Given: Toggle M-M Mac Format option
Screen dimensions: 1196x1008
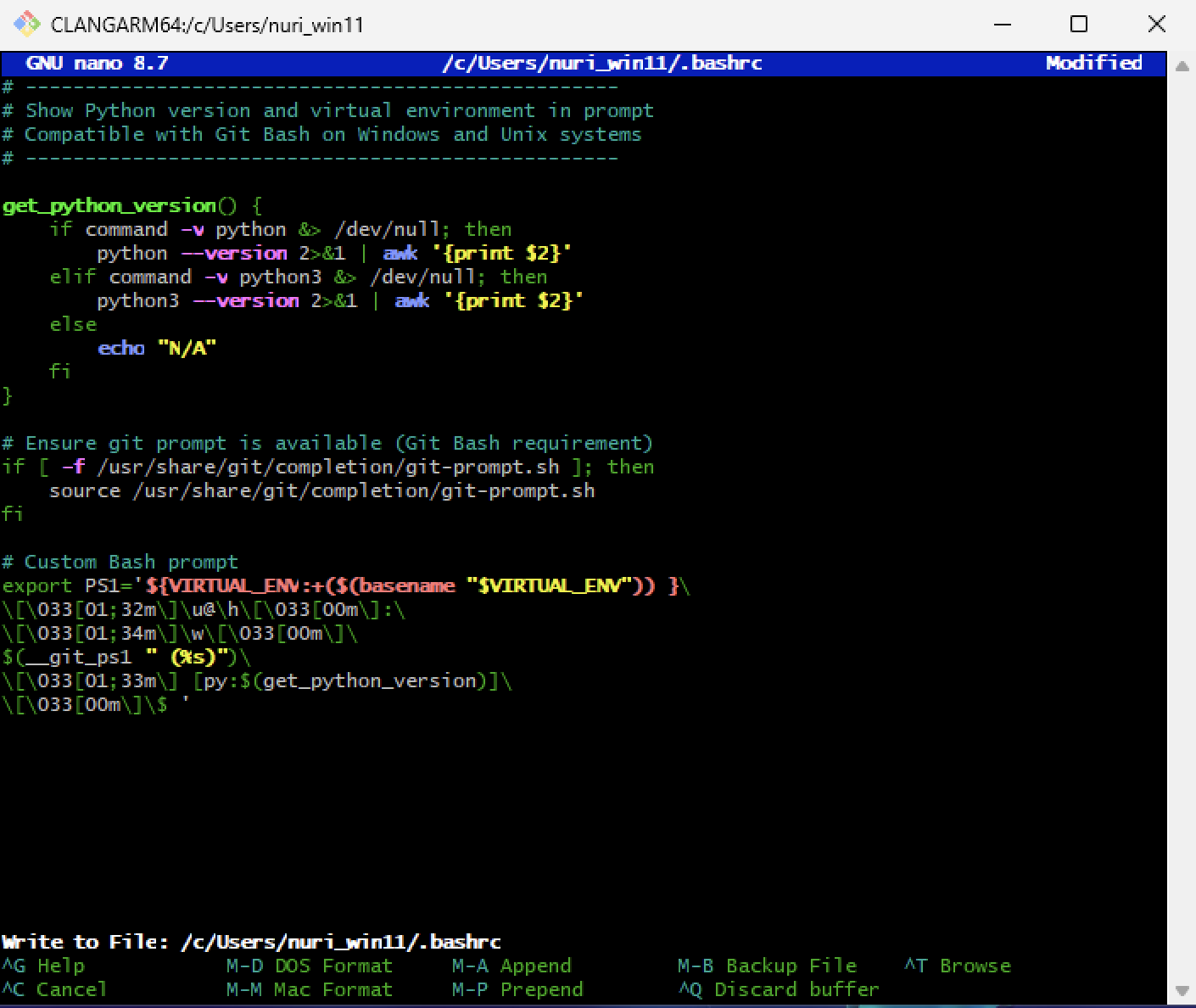Looking at the screenshot, I should tap(310, 989).
